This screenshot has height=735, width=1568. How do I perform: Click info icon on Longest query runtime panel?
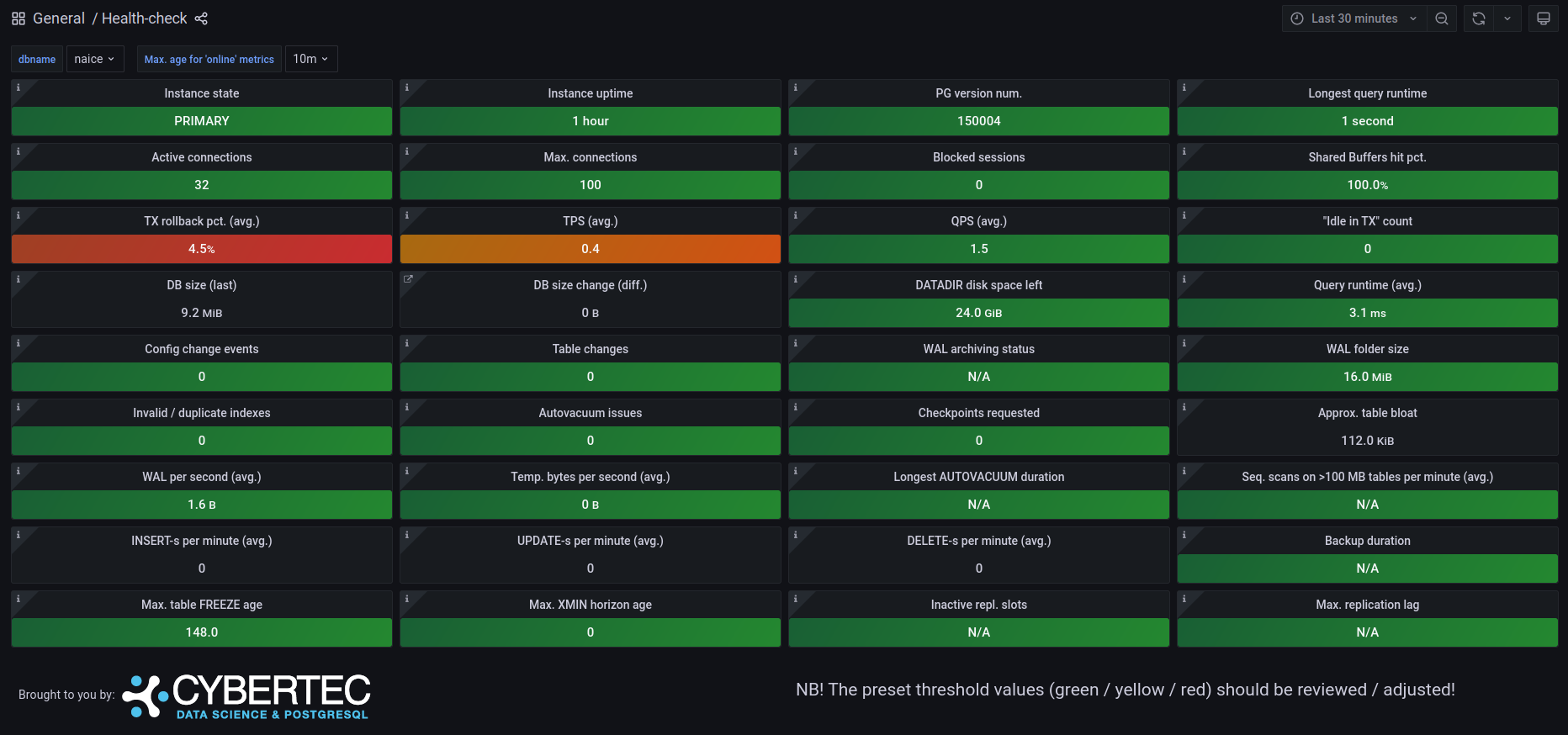(1184, 87)
